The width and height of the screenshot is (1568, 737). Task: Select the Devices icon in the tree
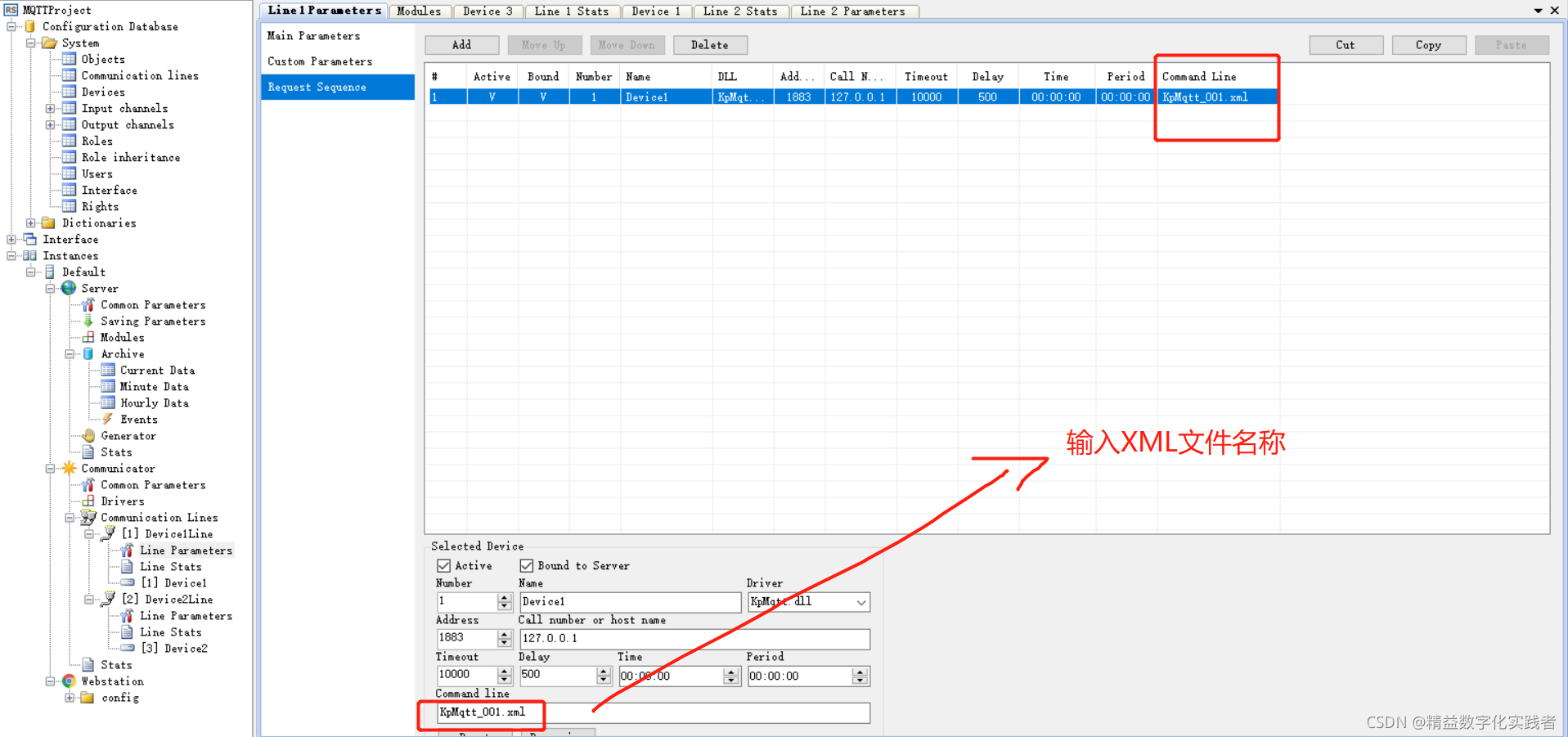pyautogui.click(x=70, y=92)
